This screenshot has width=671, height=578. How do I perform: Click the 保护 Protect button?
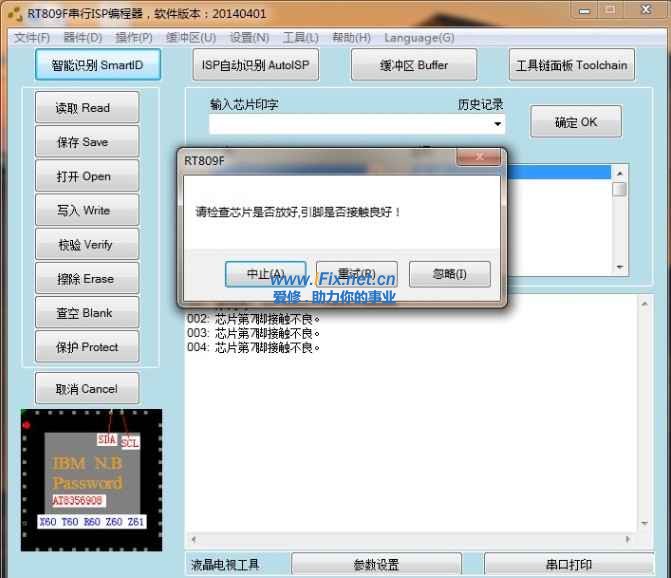(x=87, y=347)
